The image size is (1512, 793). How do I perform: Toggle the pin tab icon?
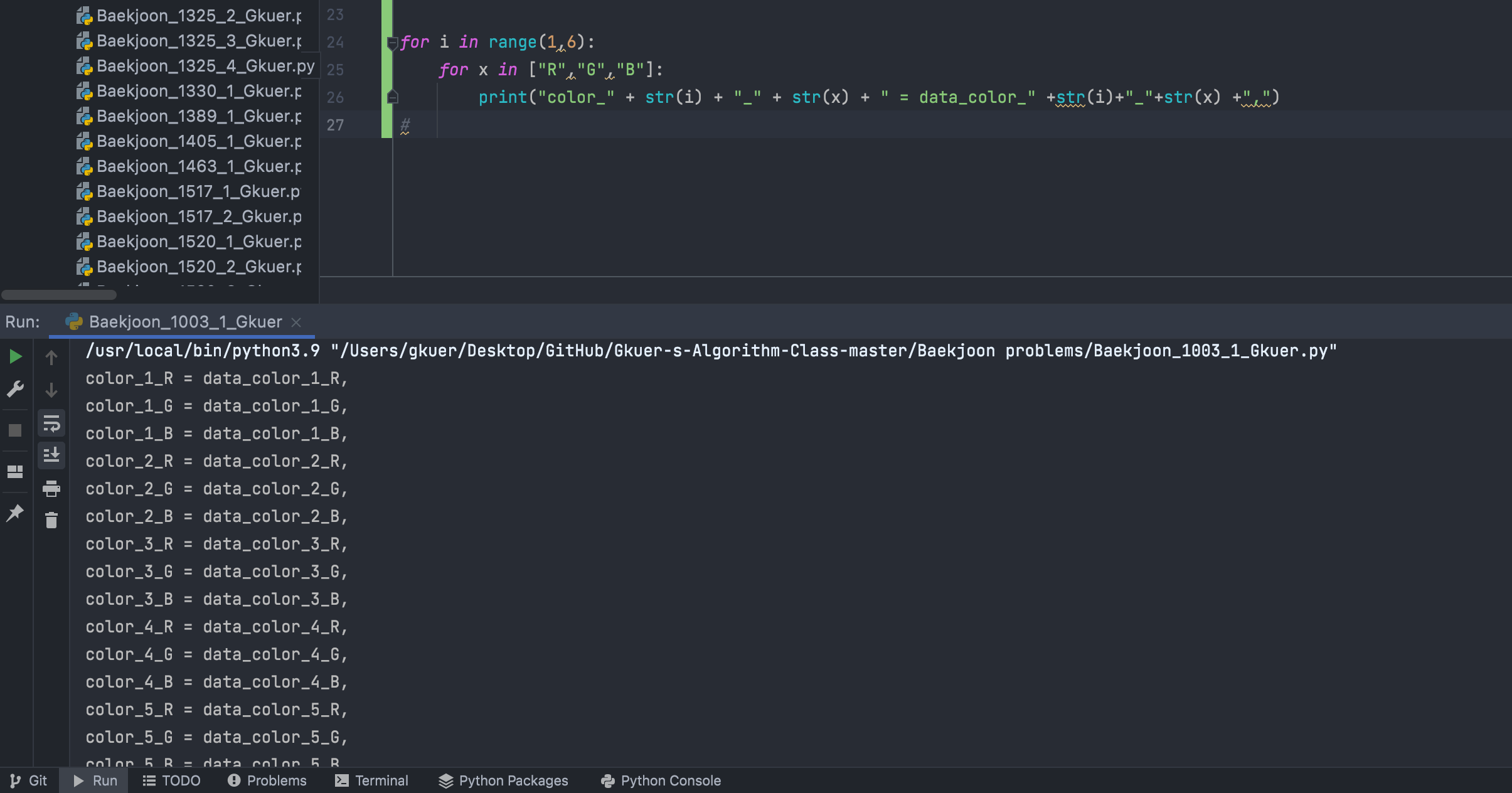(x=16, y=513)
